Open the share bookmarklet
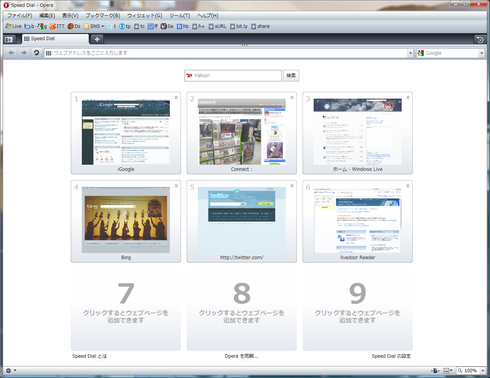 pos(260,26)
